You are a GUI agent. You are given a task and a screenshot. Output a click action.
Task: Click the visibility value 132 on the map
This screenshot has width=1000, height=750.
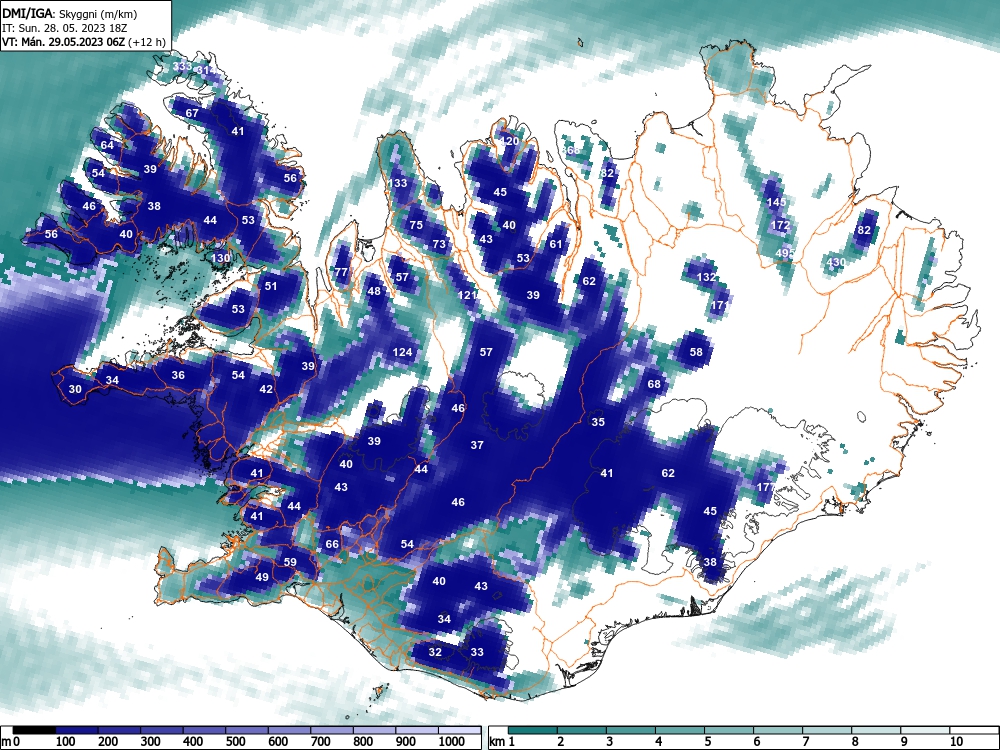706,277
